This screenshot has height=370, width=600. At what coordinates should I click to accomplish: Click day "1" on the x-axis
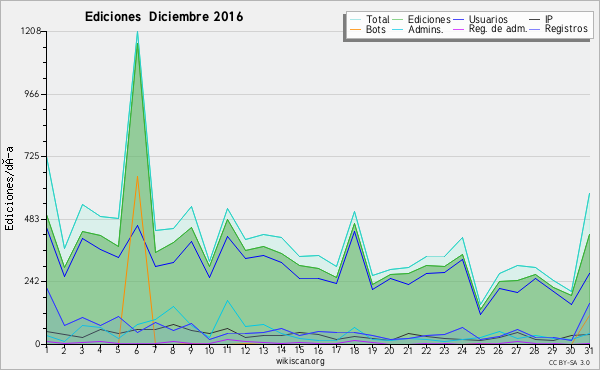(47, 350)
